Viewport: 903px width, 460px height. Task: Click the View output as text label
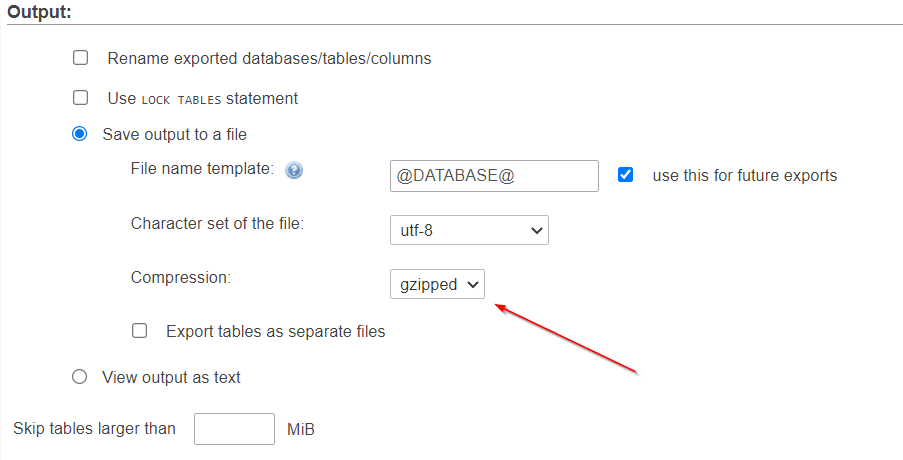[171, 377]
